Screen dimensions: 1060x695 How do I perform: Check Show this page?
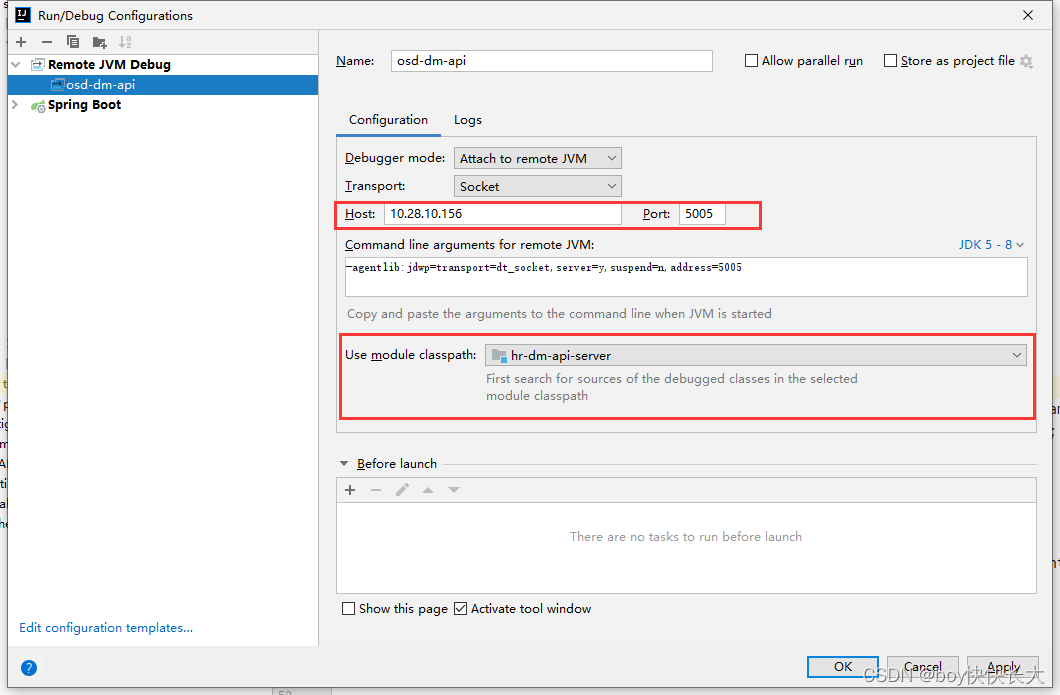pyautogui.click(x=348, y=608)
